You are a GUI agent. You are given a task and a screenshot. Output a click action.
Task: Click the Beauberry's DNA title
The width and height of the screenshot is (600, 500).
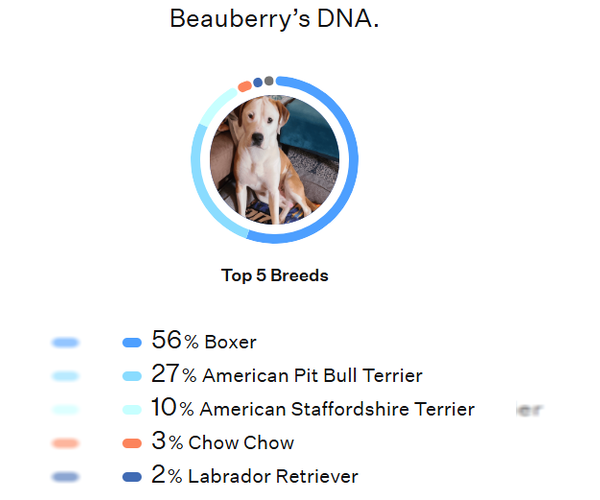pos(274,19)
